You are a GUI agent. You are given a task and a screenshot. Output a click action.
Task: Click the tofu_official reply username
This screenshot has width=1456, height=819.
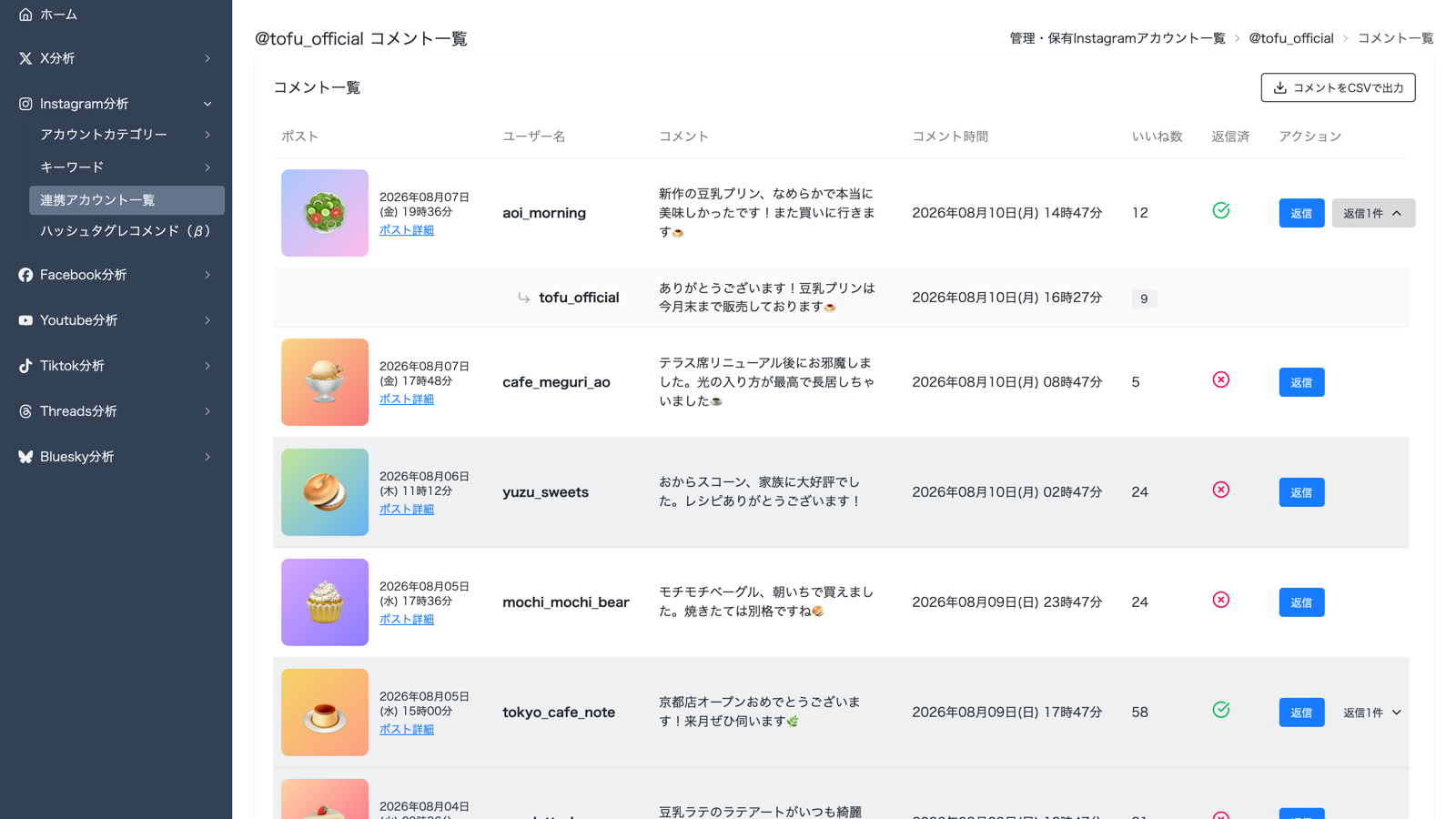tap(579, 298)
